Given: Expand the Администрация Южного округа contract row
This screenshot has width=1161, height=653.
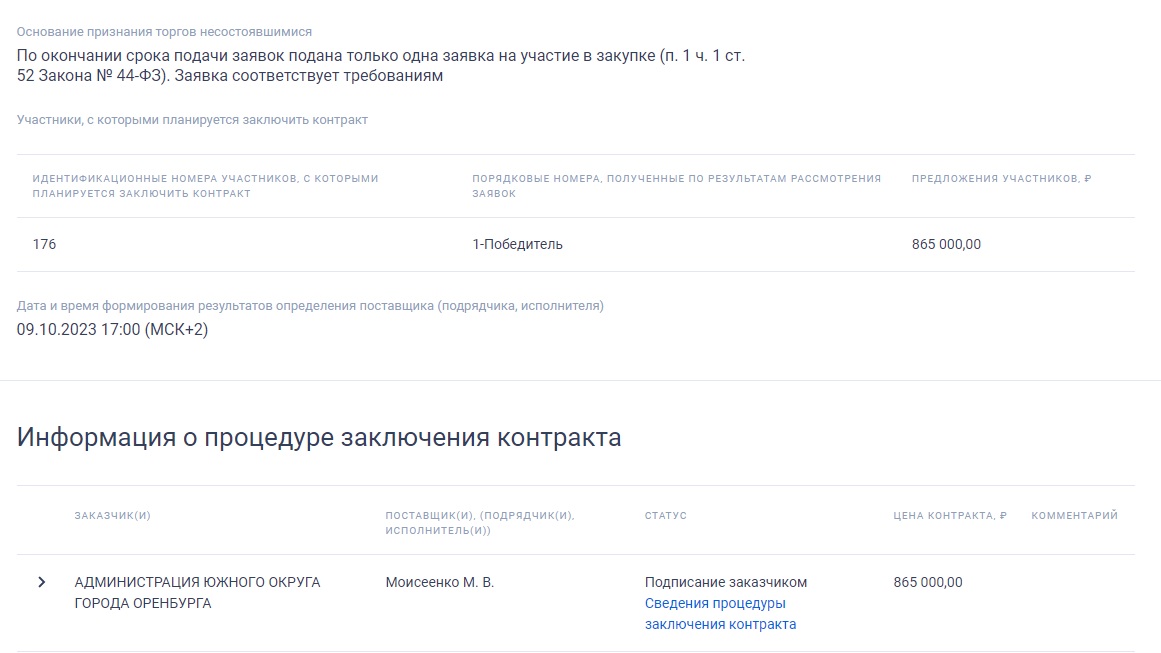Looking at the screenshot, I should 41,582.
